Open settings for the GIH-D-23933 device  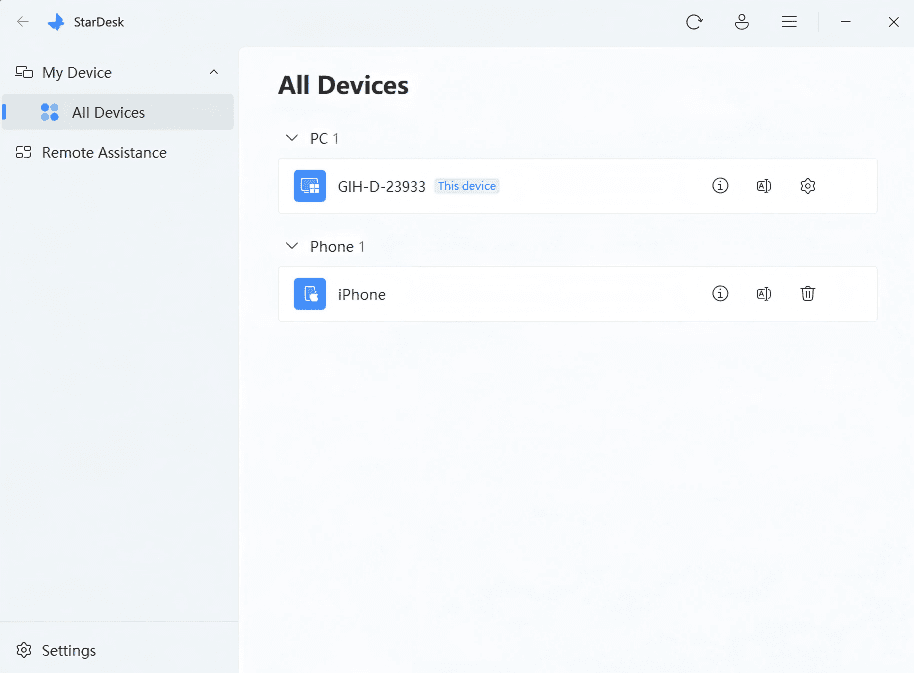click(x=807, y=186)
